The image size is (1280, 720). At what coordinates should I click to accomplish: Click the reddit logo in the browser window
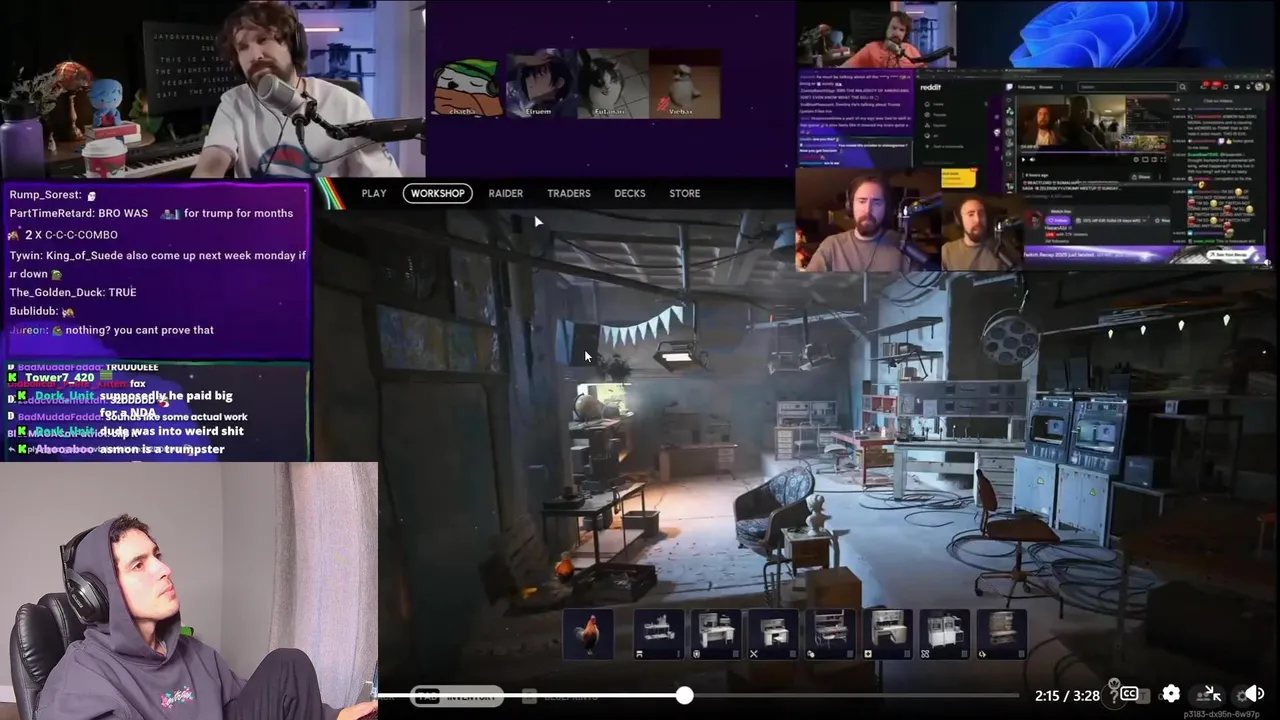[x=931, y=87]
